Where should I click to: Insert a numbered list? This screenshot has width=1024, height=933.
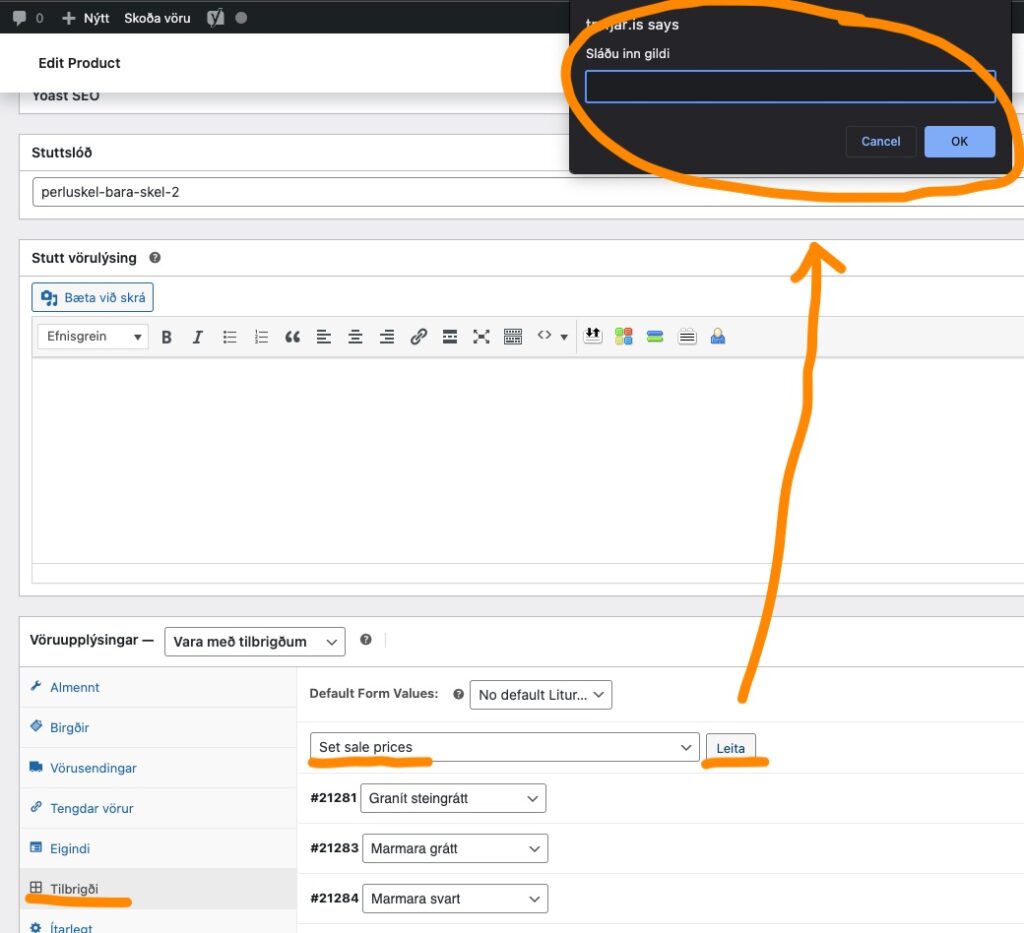(x=261, y=337)
